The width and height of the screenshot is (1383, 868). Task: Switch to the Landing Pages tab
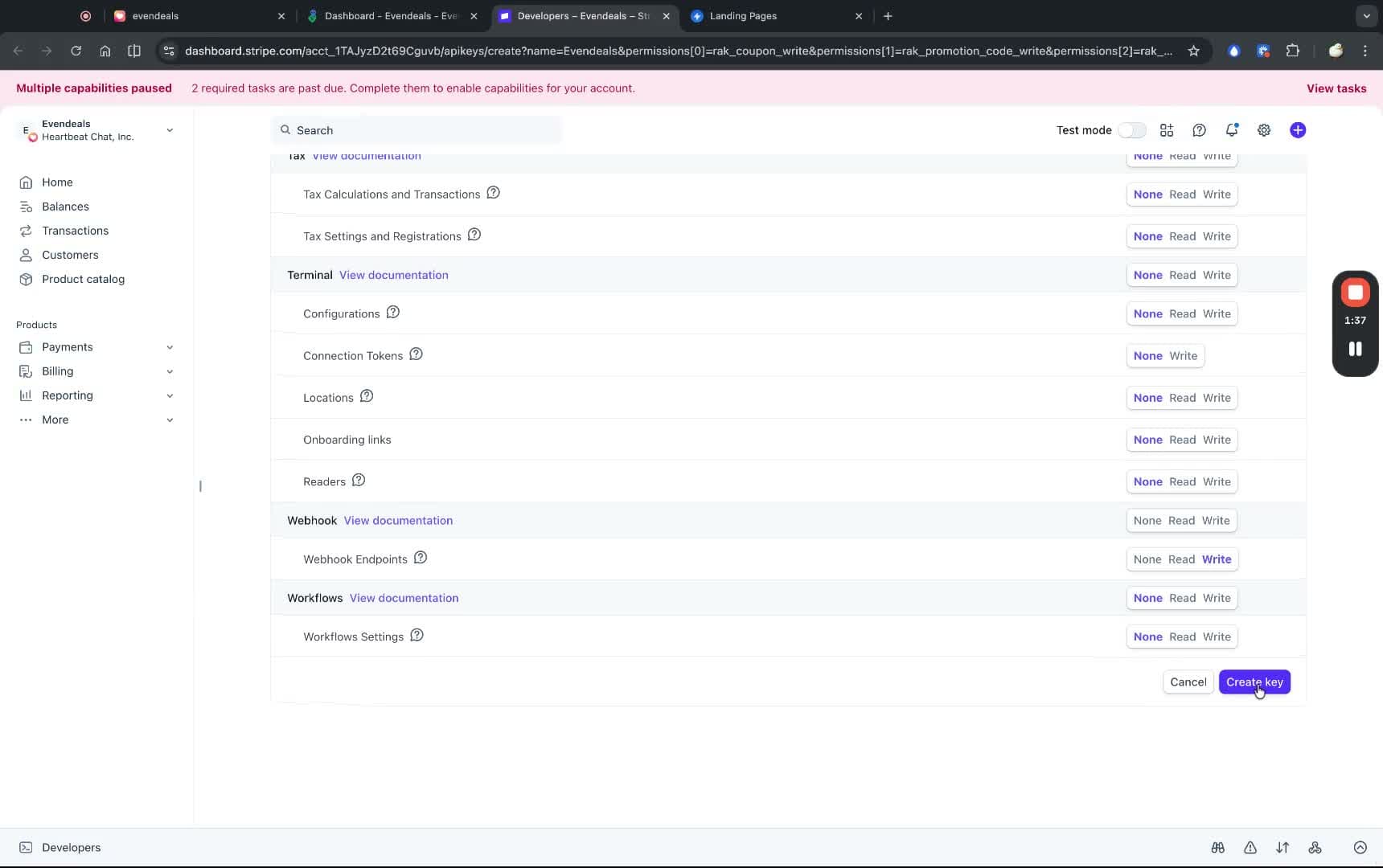[x=745, y=16]
